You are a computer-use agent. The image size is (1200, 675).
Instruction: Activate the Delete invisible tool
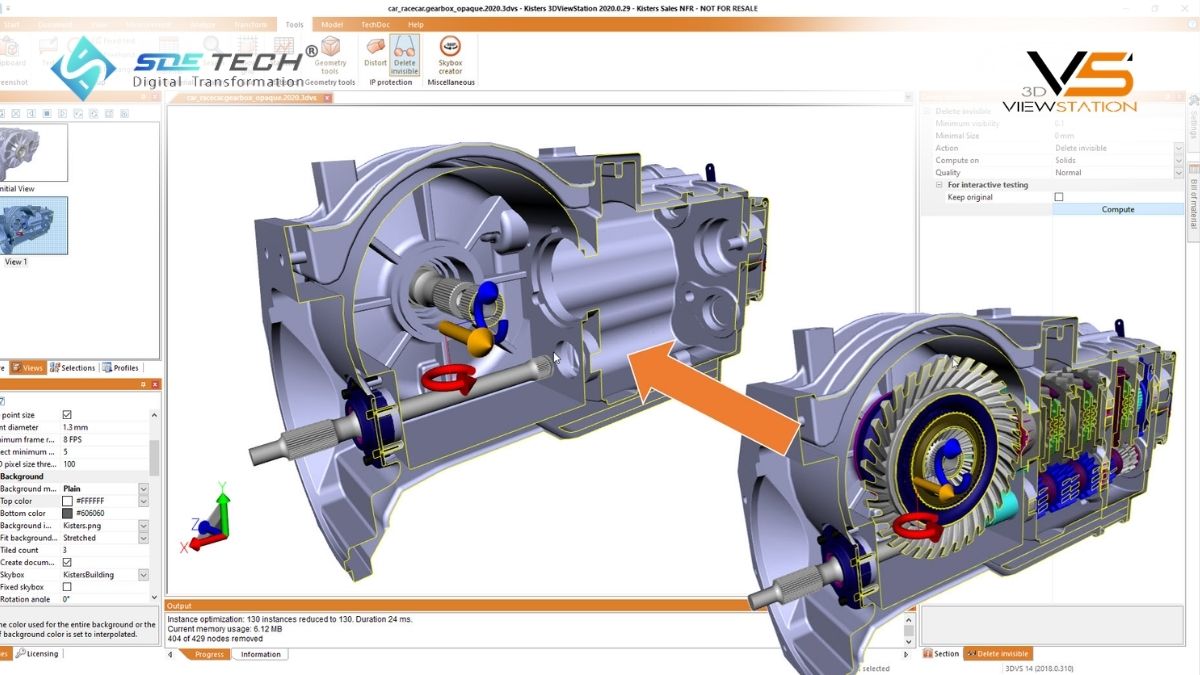point(404,54)
